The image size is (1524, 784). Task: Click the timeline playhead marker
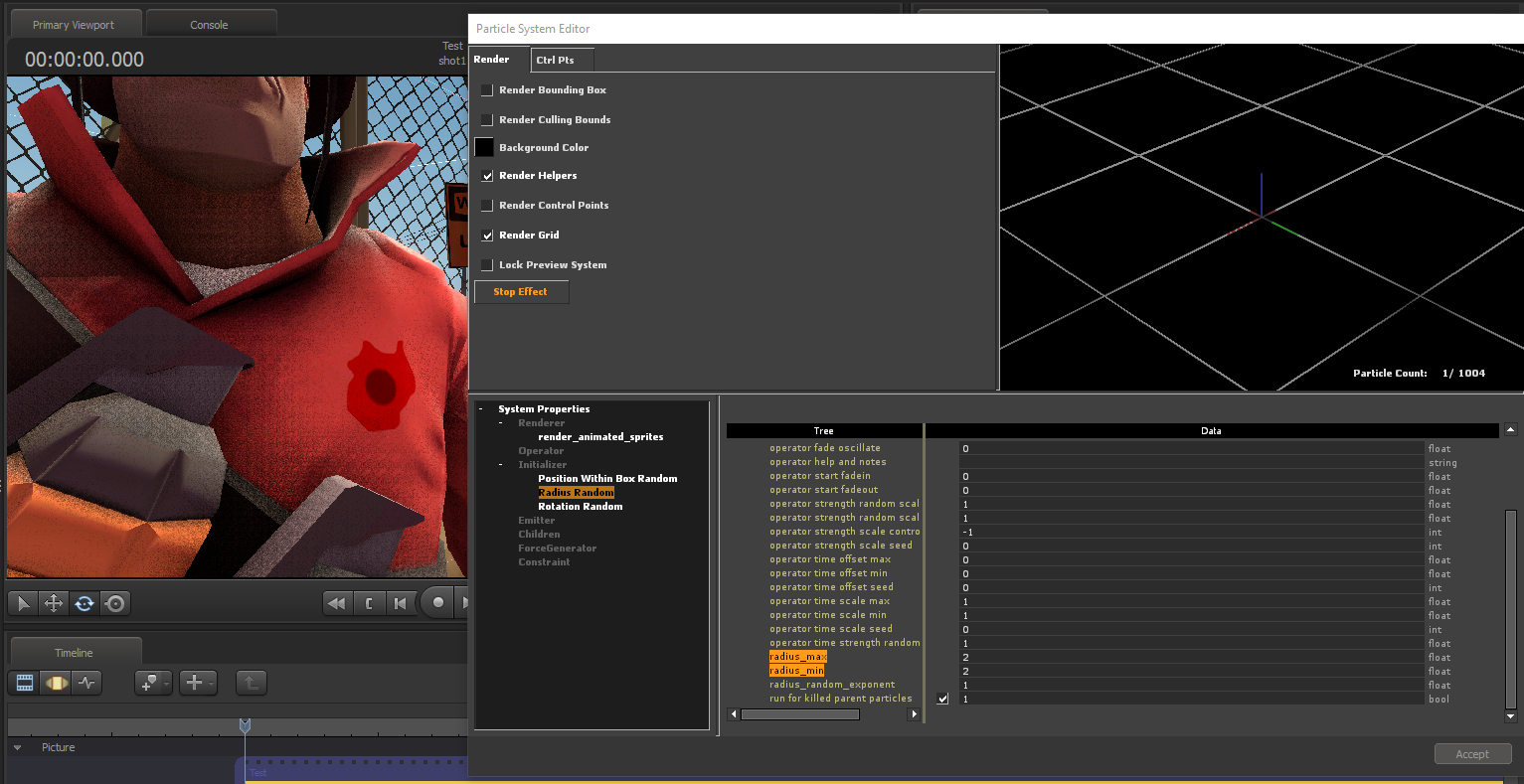point(245,726)
